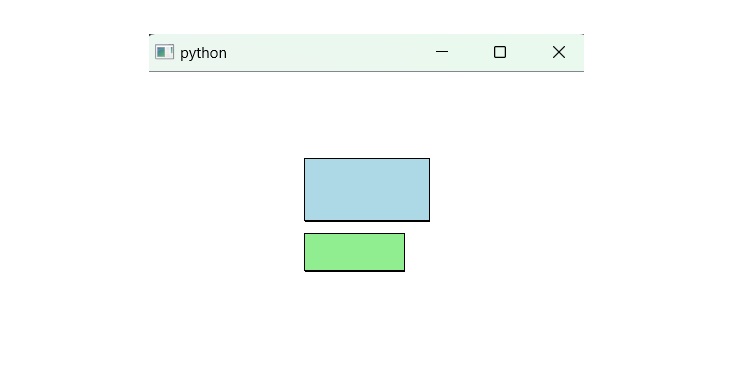Click the white canvas right of the green rectangle

click(494, 252)
